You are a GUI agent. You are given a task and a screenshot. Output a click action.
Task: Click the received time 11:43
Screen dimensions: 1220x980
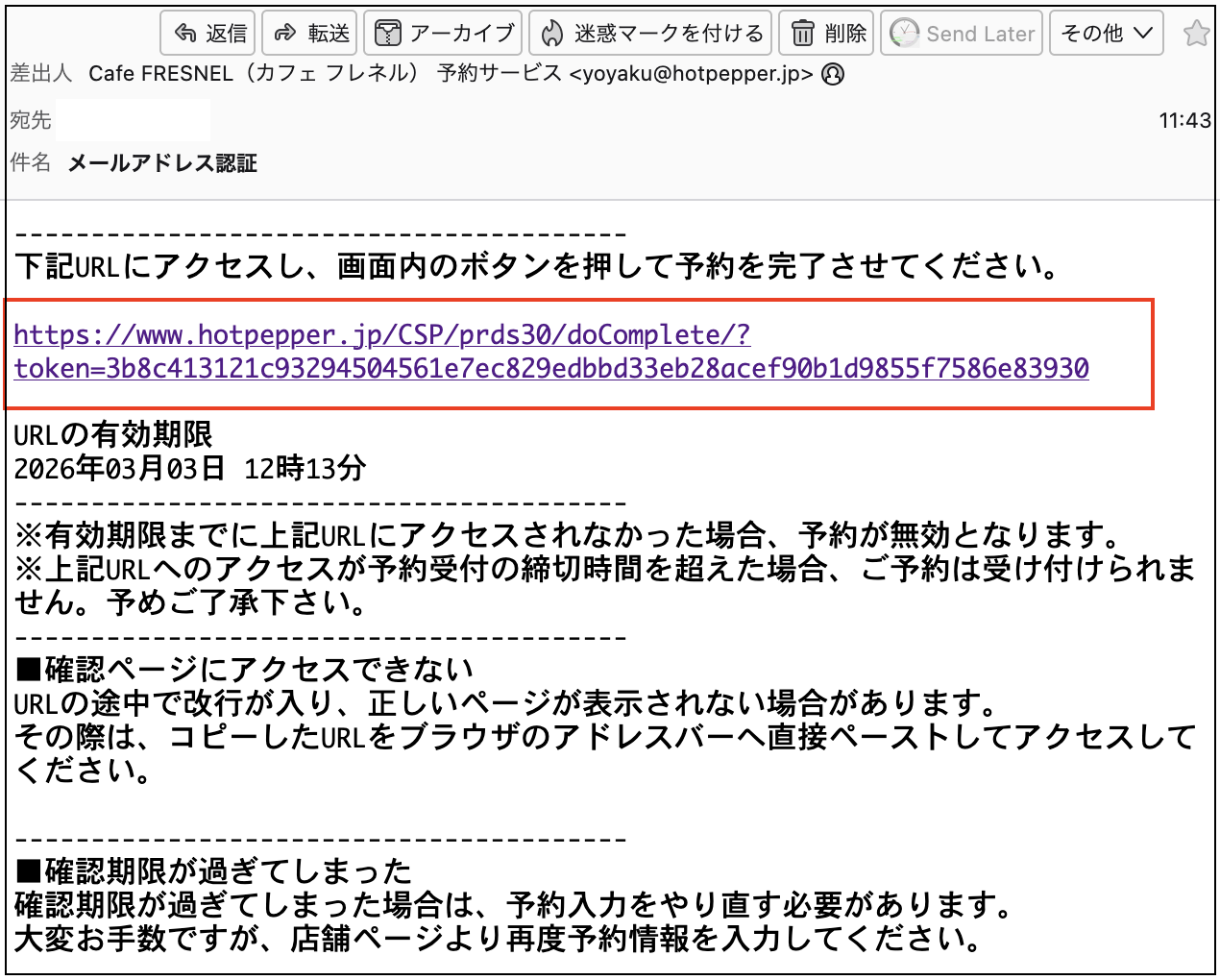1184,120
